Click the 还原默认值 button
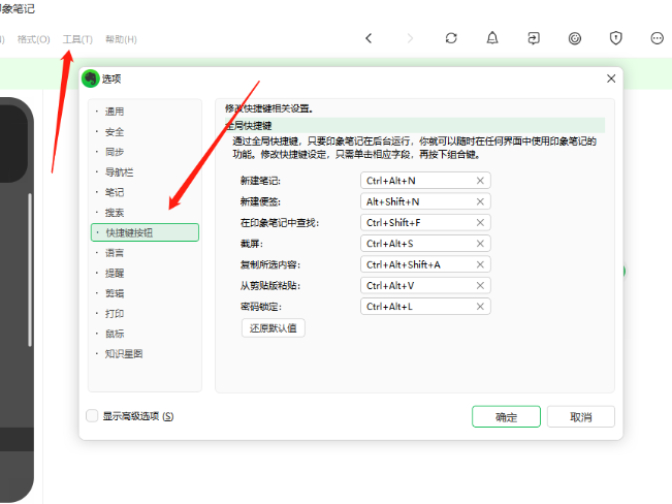Viewport: 672px width, 504px height. [x=273, y=328]
